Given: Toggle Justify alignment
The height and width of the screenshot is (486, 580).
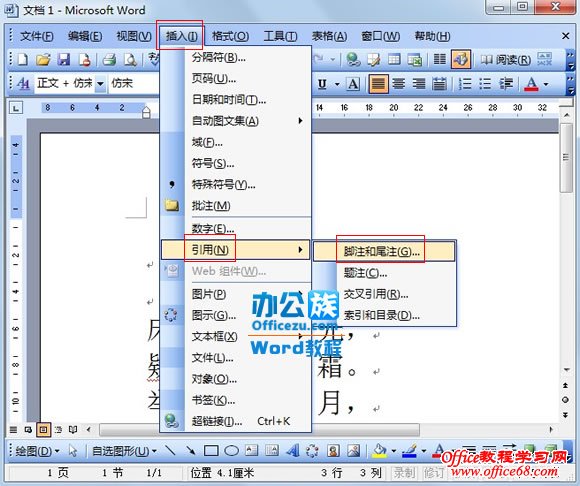Looking at the screenshot, I should [x=378, y=84].
